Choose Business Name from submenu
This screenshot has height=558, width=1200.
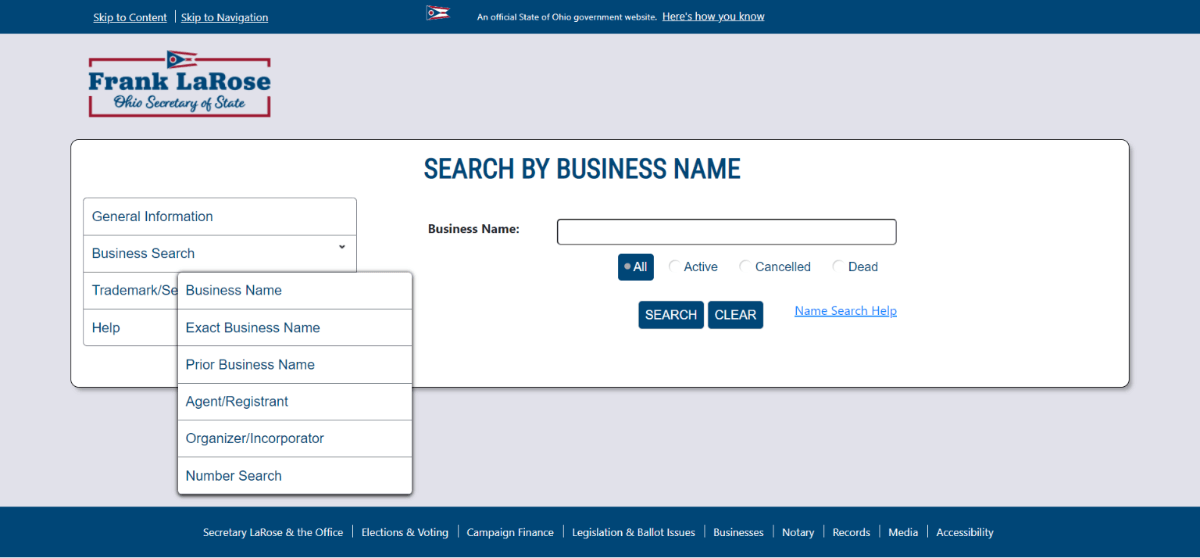(295, 291)
